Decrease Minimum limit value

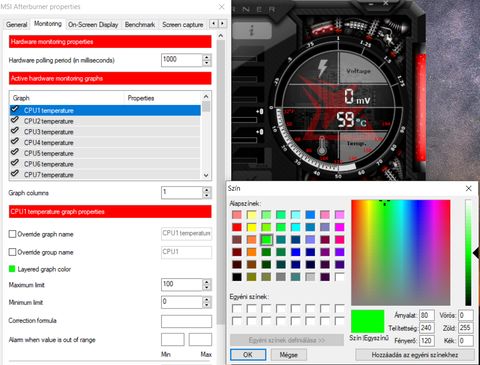pyautogui.click(x=207, y=305)
